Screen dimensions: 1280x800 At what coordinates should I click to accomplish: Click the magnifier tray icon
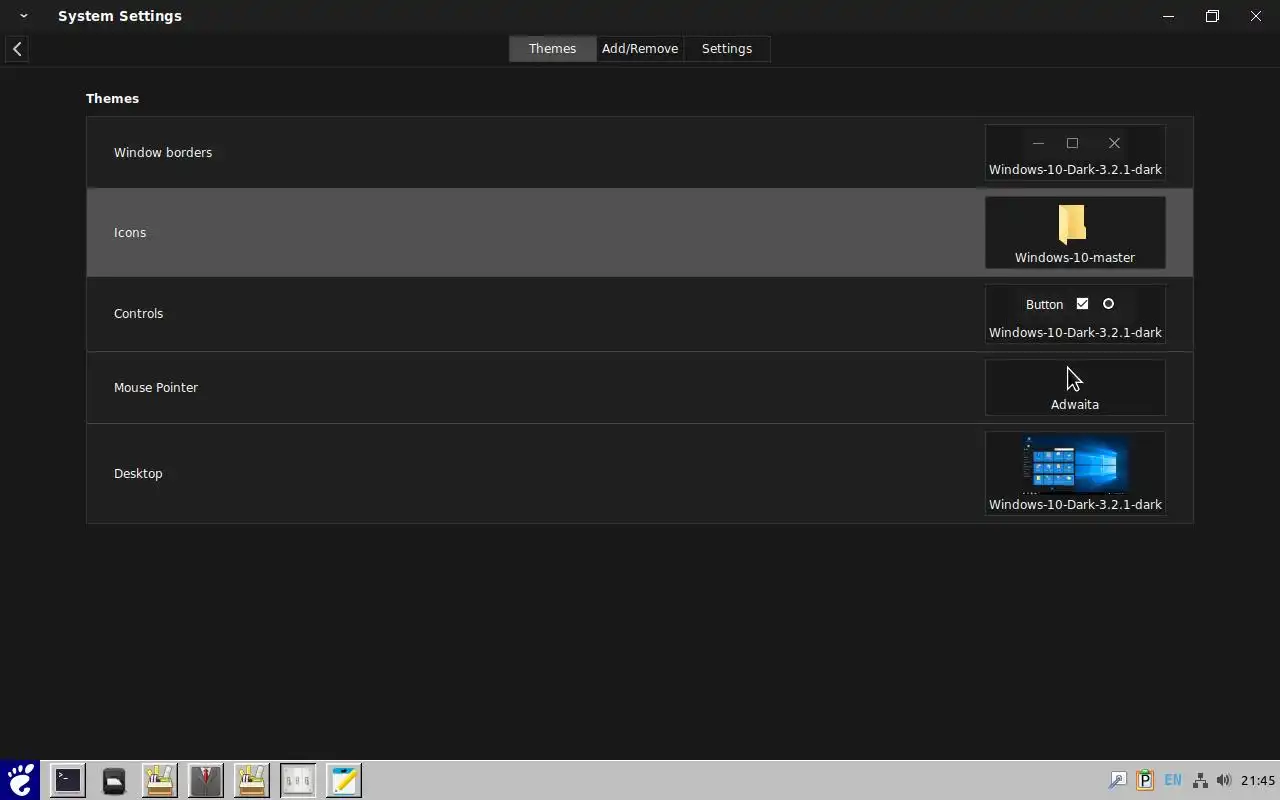tap(1118, 780)
